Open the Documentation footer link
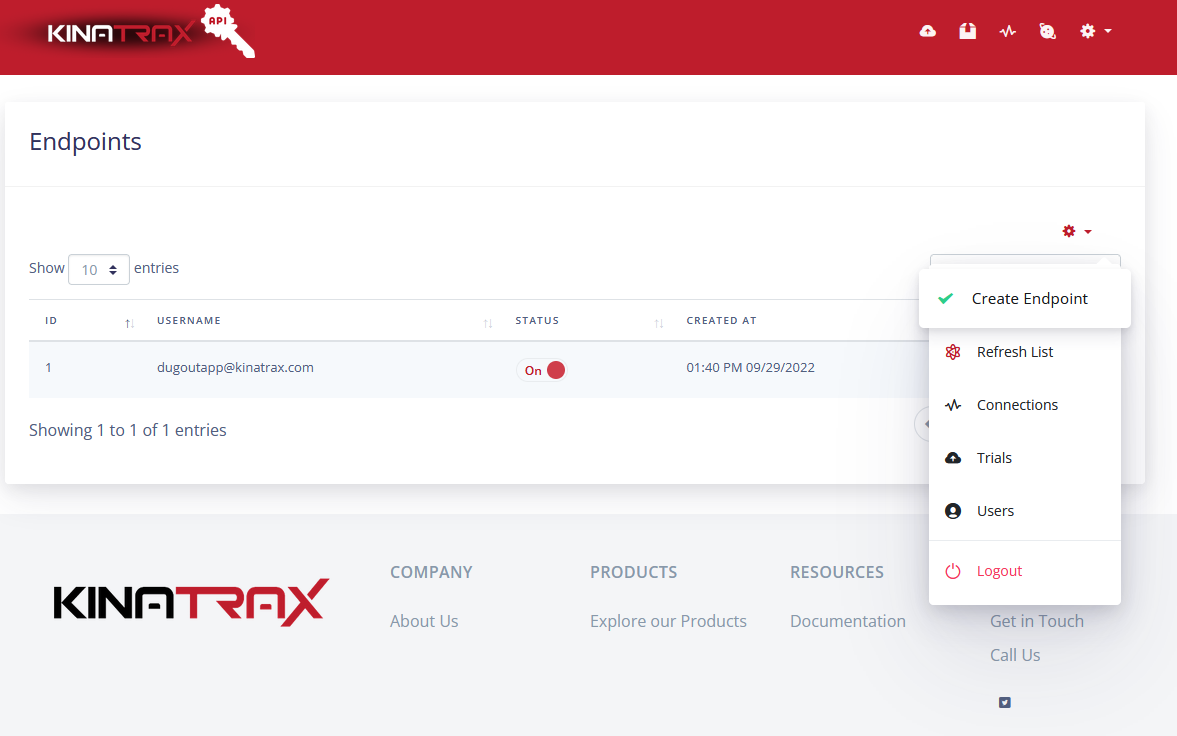The width and height of the screenshot is (1177, 736). point(847,621)
